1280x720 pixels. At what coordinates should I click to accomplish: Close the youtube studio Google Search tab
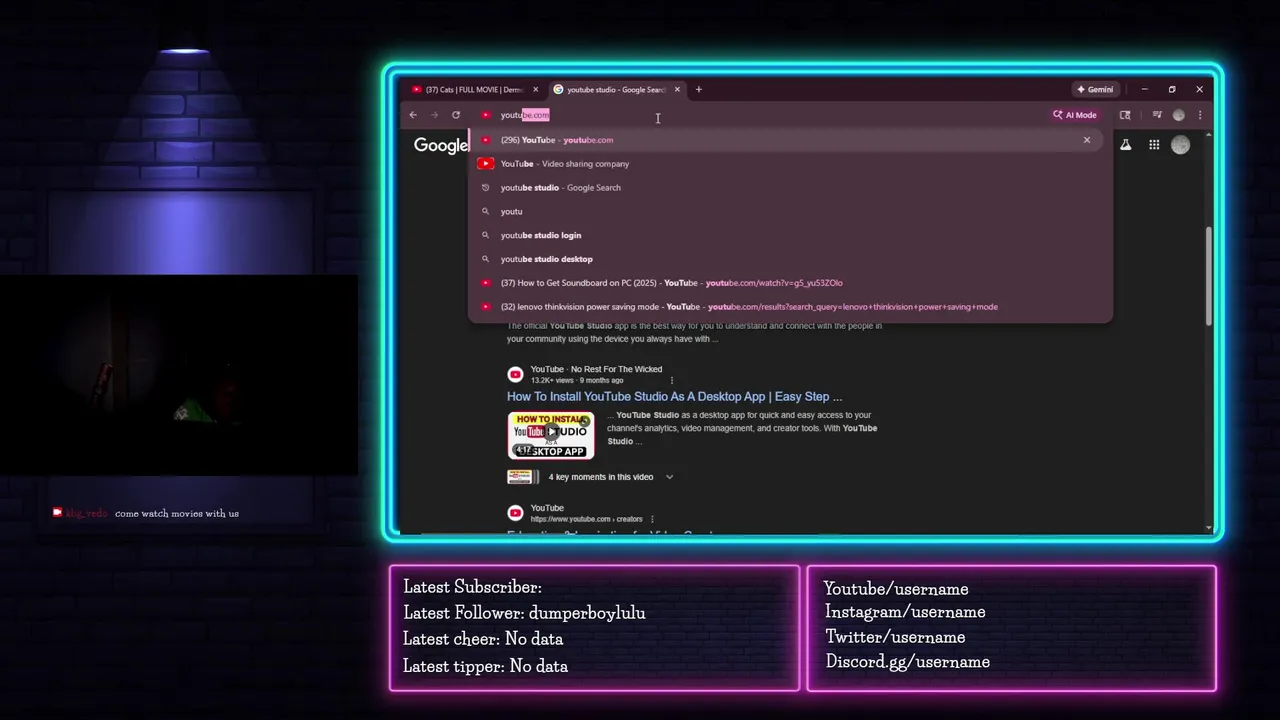677,89
